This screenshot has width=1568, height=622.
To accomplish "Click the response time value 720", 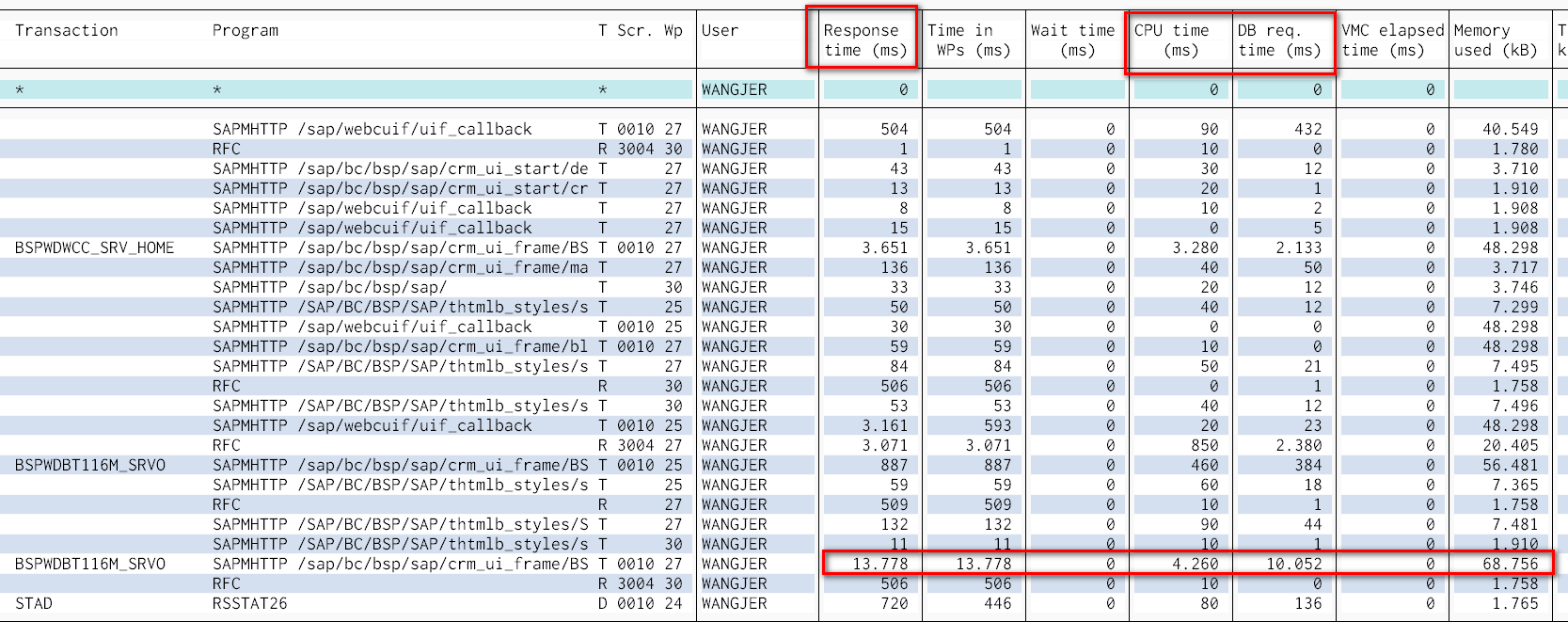I will click(x=895, y=603).
